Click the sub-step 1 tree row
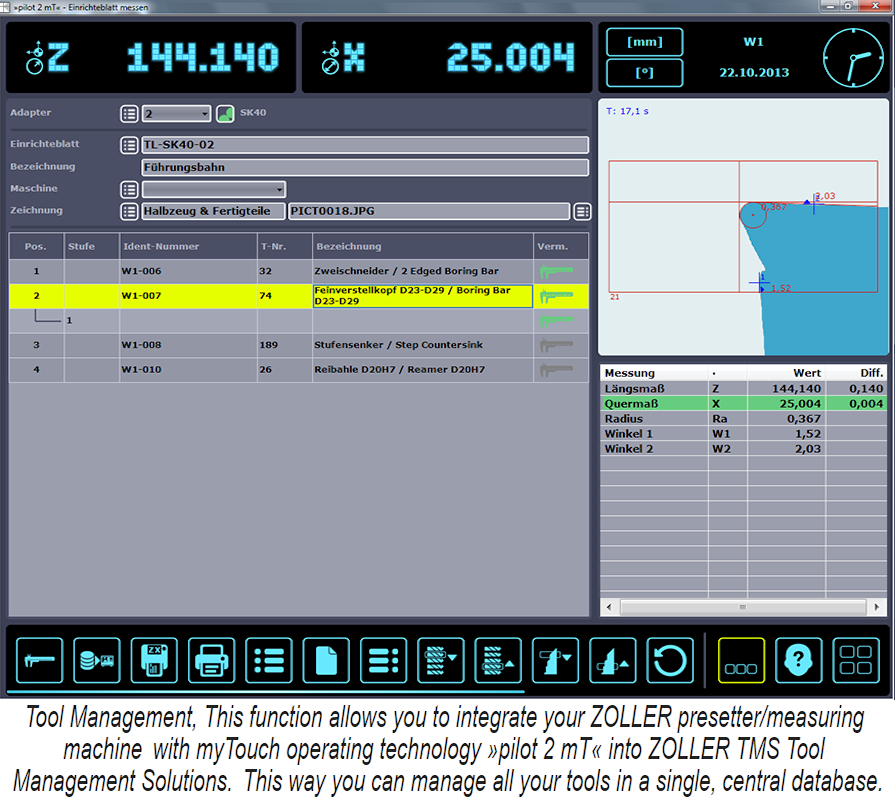 (299, 321)
